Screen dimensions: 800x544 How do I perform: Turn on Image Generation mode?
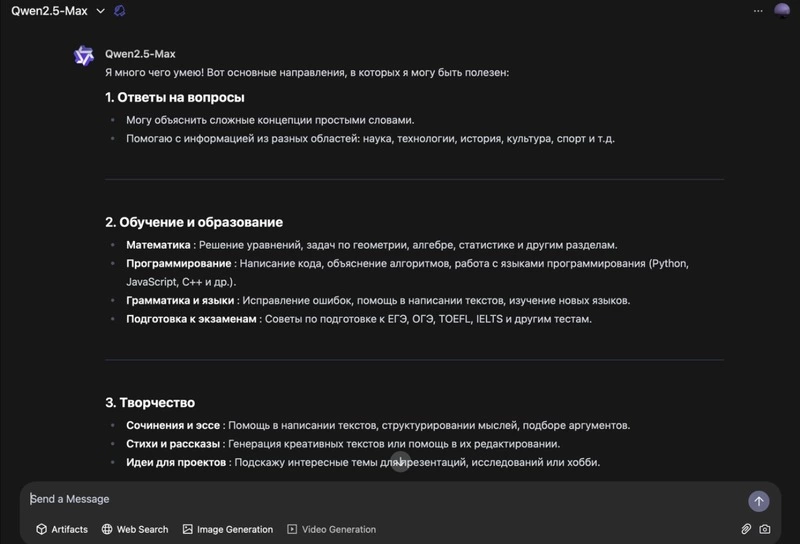pos(226,529)
